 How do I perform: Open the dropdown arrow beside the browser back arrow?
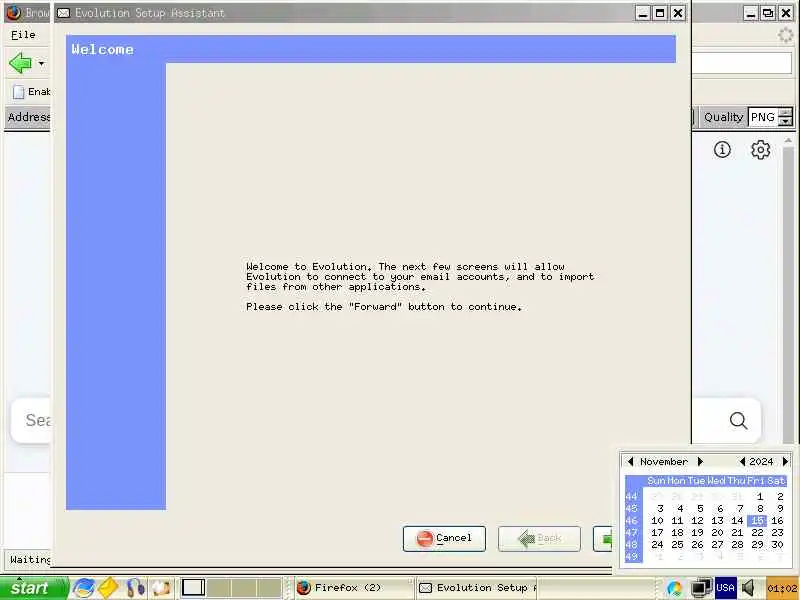coord(41,64)
